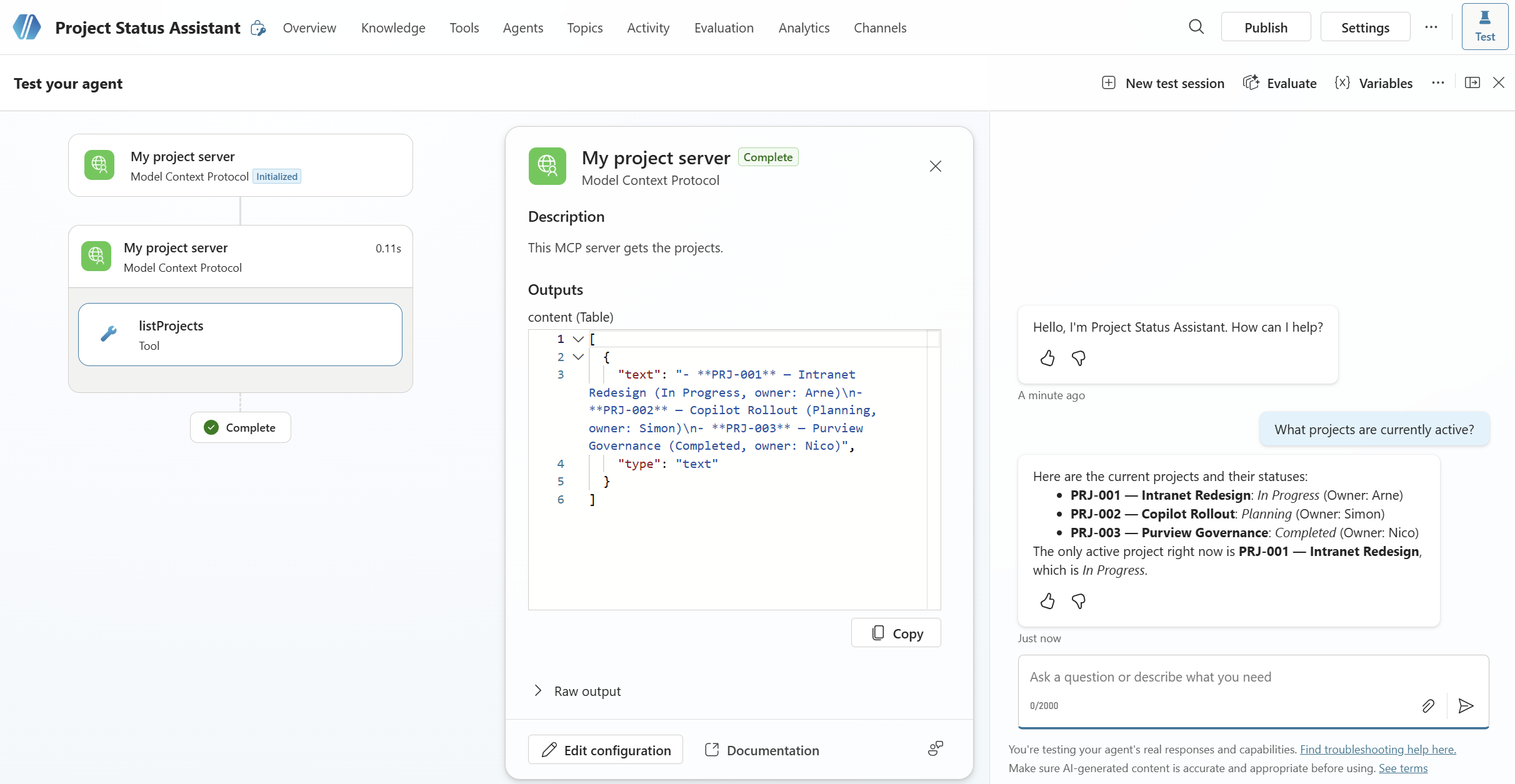Thumbs up the greeting message

click(x=1047, y=358)
